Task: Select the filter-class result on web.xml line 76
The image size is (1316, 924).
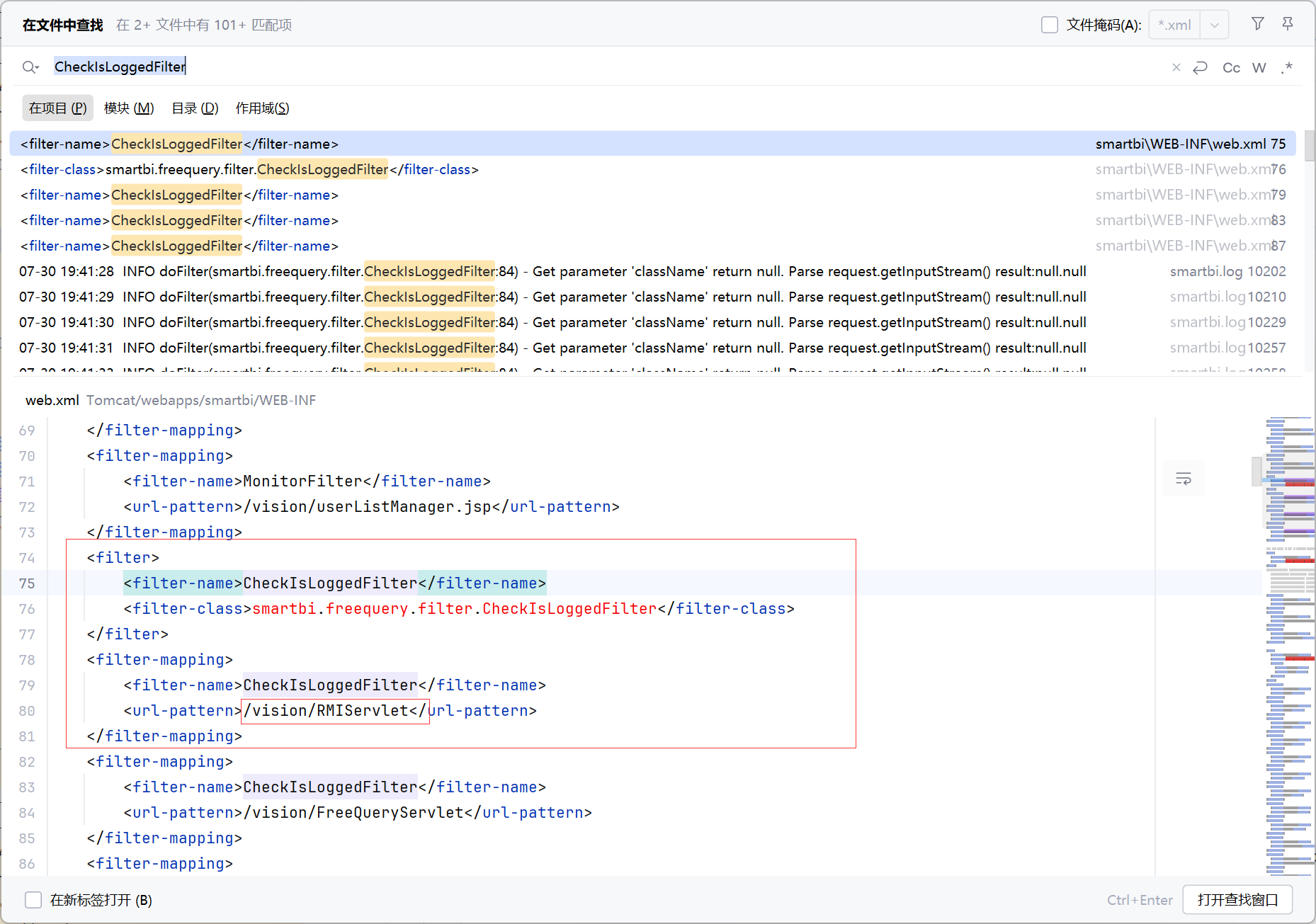Action: (652, 169)
